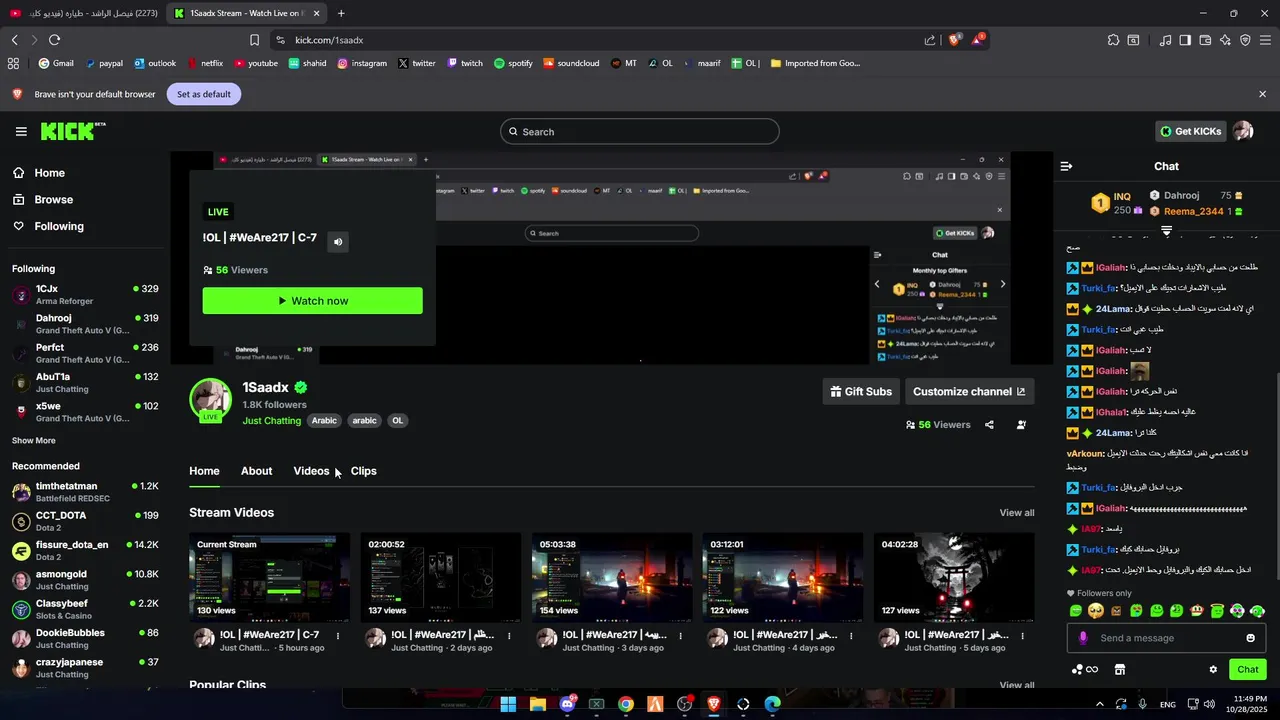Open options menu for the 4 days ago video
The image size is (1280, 720).
point(851,636)
